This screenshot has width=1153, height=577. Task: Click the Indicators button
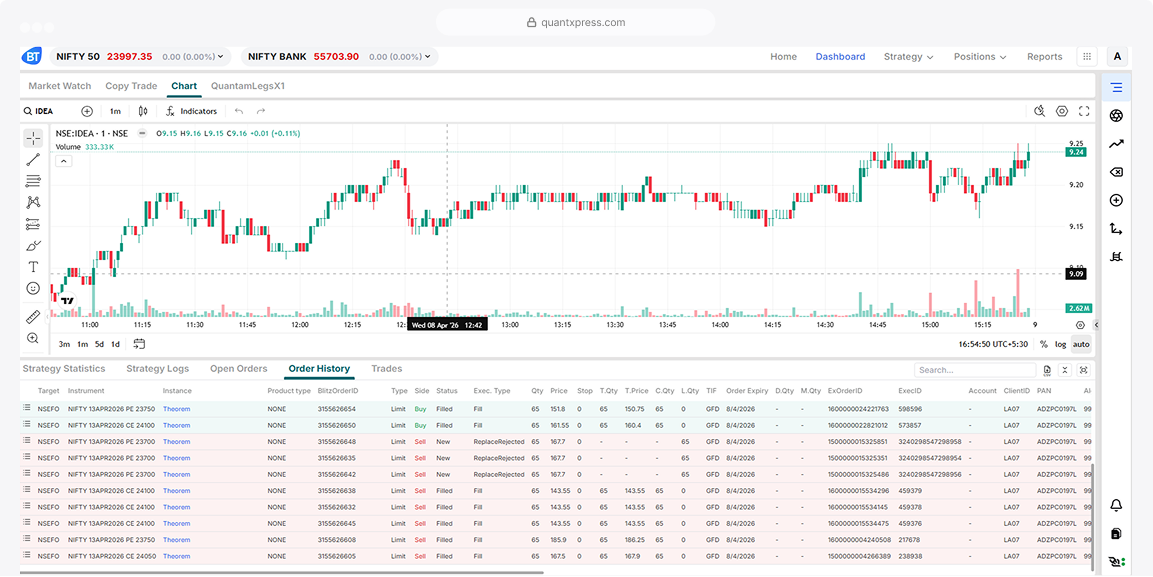tap(191, 111)
